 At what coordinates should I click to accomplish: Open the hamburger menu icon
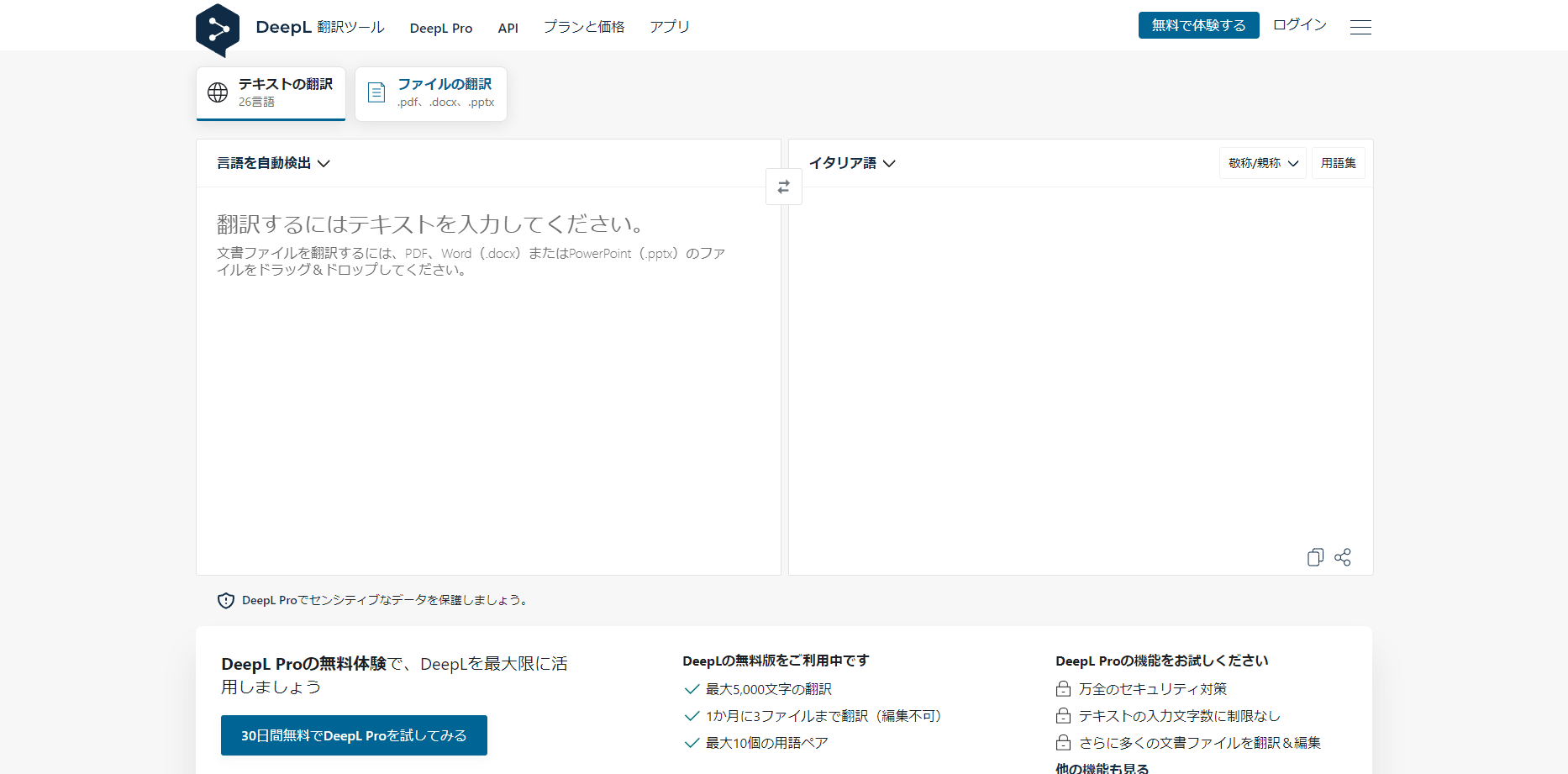(1360, 27)
